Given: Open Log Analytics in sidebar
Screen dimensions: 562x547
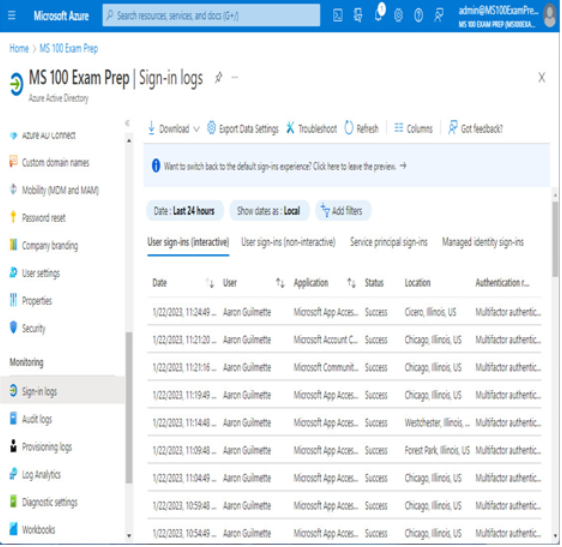Looking at the screenshot, I should pos(41,475).
